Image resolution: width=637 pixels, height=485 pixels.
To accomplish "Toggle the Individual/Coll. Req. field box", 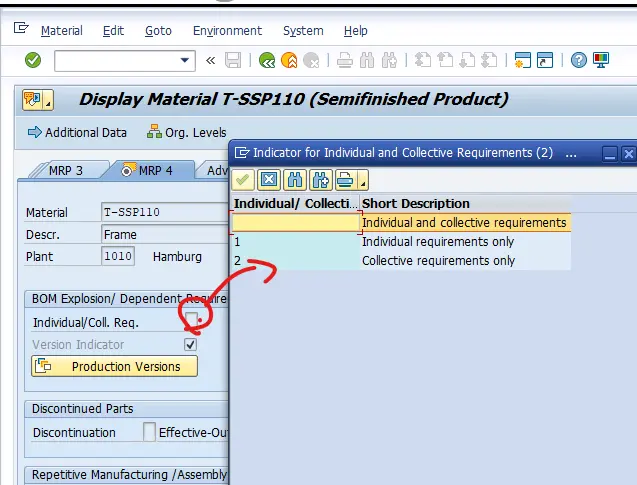I will pos(190,322).
